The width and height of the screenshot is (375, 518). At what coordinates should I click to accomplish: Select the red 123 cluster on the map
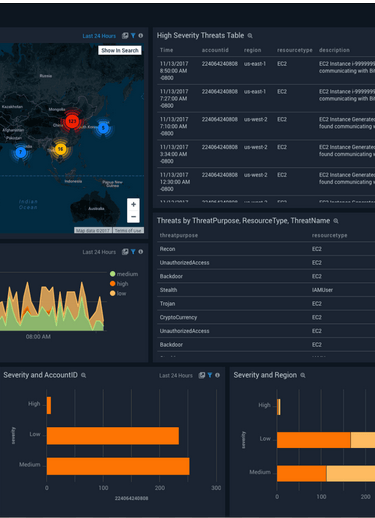click(72, 121)
